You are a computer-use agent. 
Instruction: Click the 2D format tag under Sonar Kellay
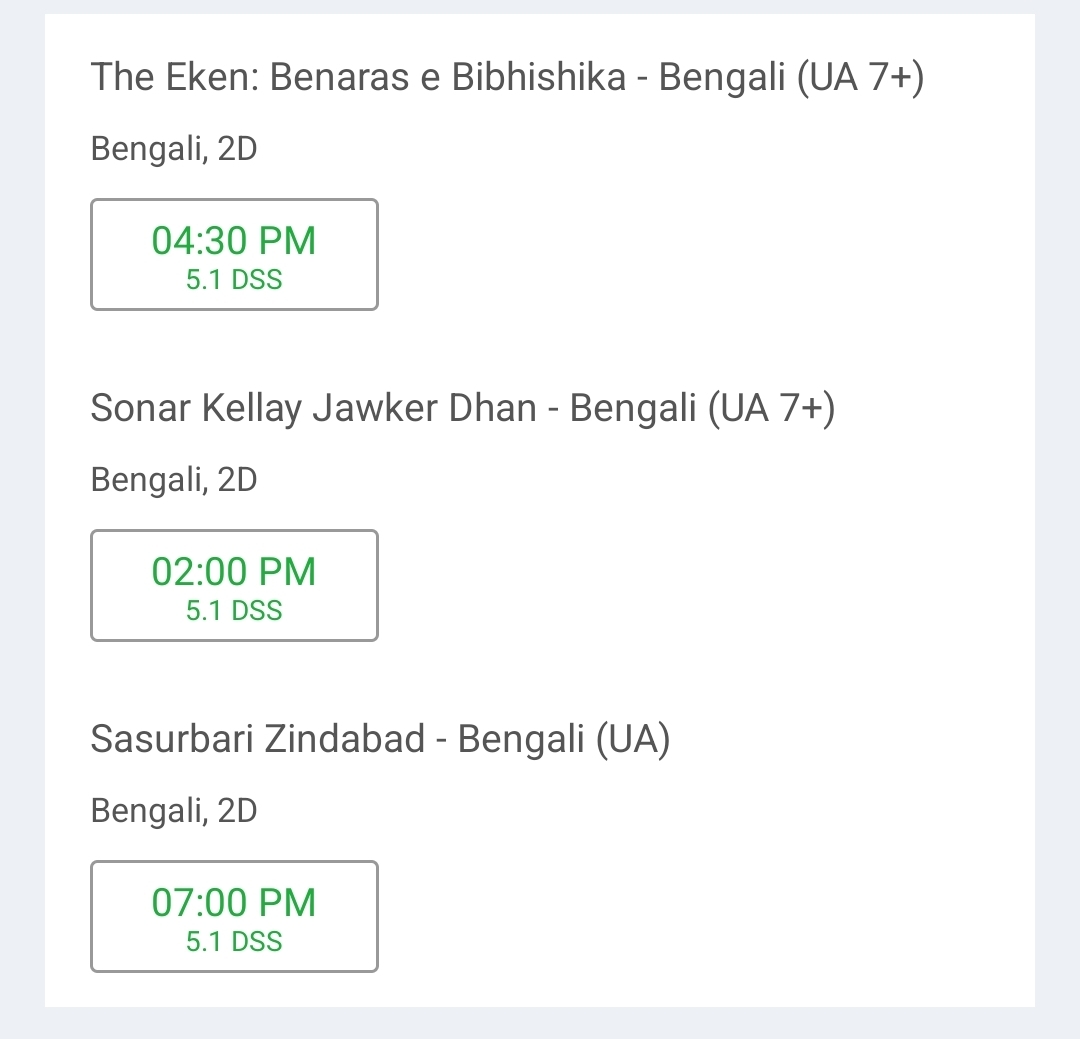click(238, 480)
